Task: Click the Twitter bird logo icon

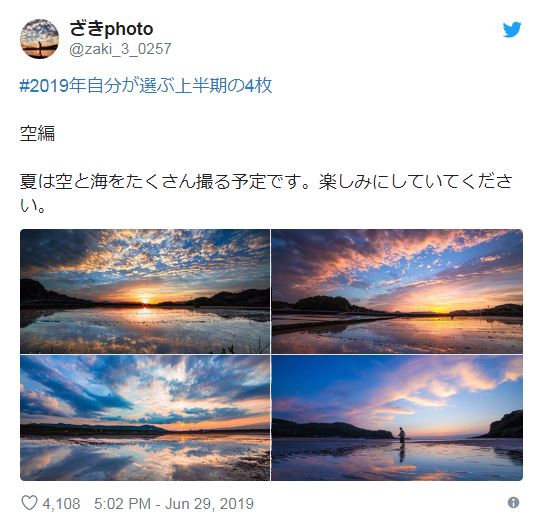Action: click(x=512, y=30)
